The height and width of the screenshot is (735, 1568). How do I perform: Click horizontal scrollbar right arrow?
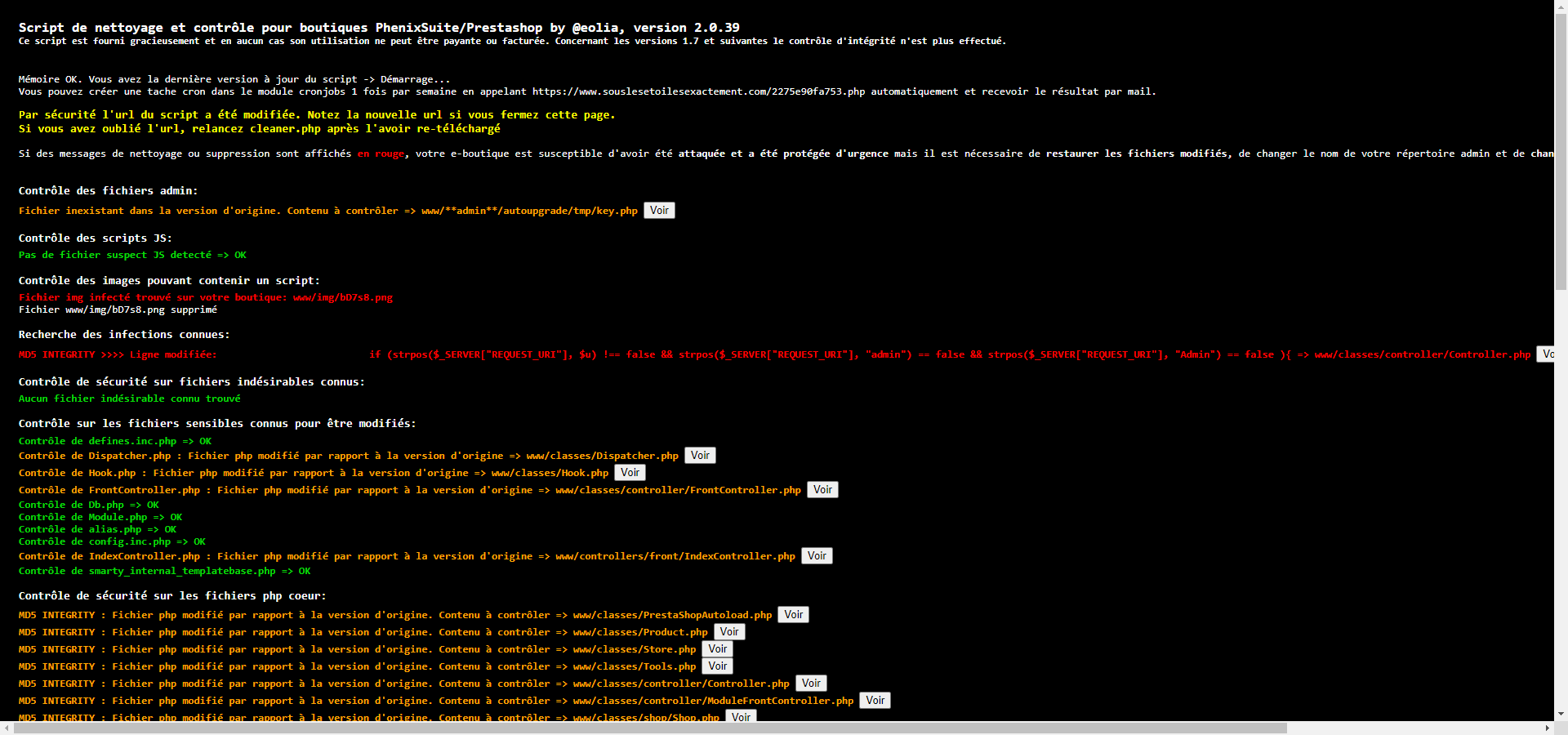(1547, 728)
